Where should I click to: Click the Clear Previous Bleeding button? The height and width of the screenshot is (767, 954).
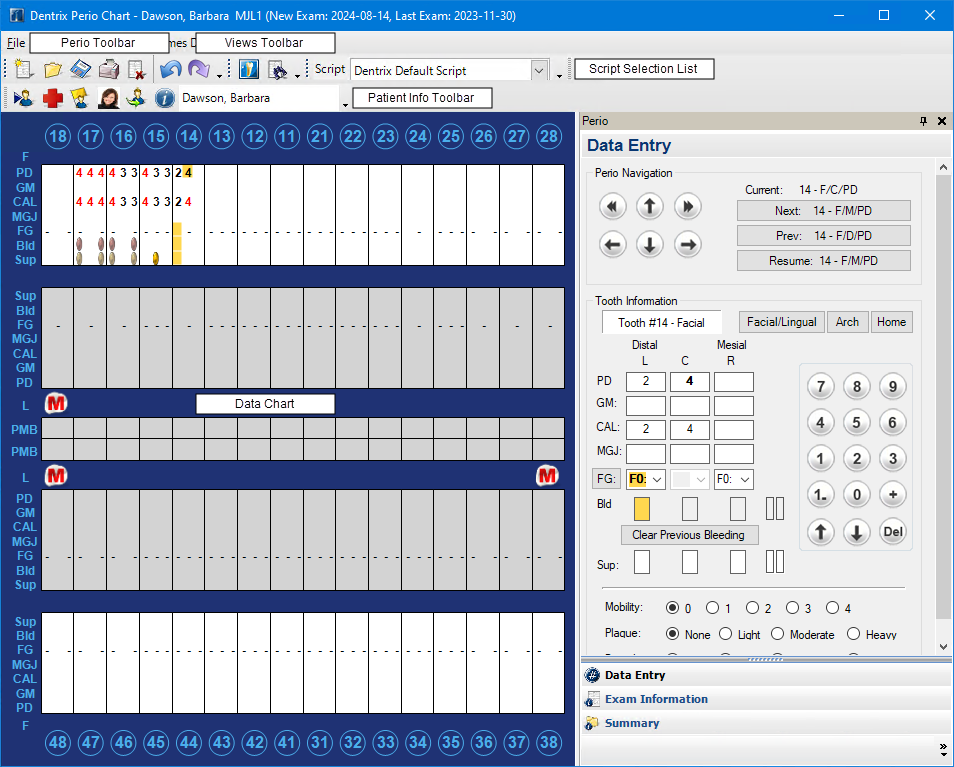pos(688,535)
